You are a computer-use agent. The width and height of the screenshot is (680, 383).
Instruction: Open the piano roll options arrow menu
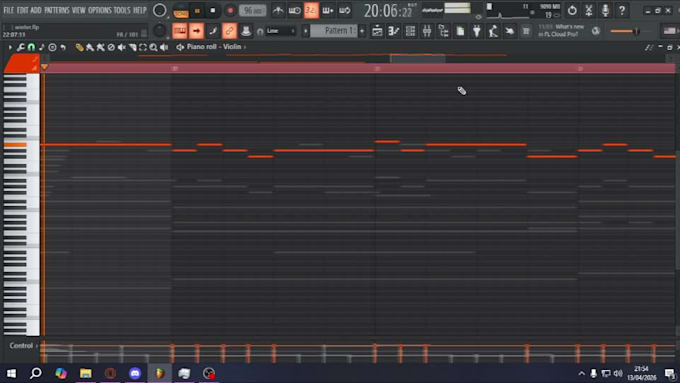10,47
